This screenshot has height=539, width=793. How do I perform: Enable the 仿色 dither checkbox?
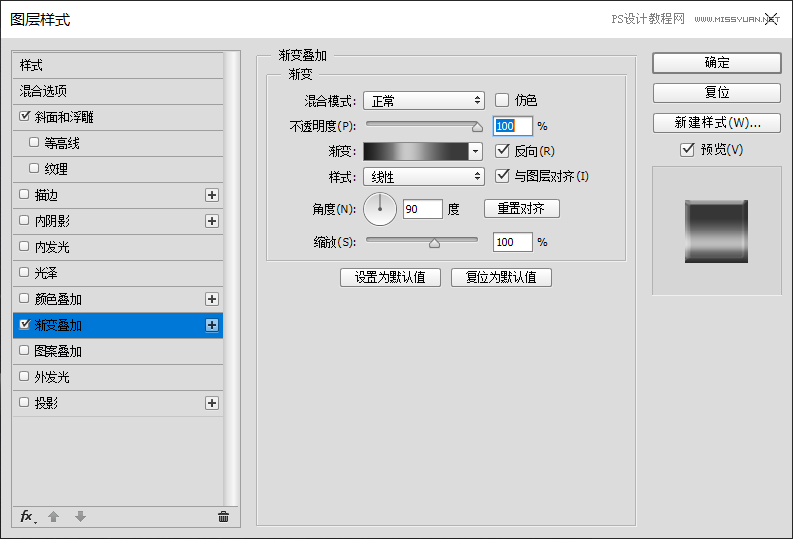pos(502,100)
